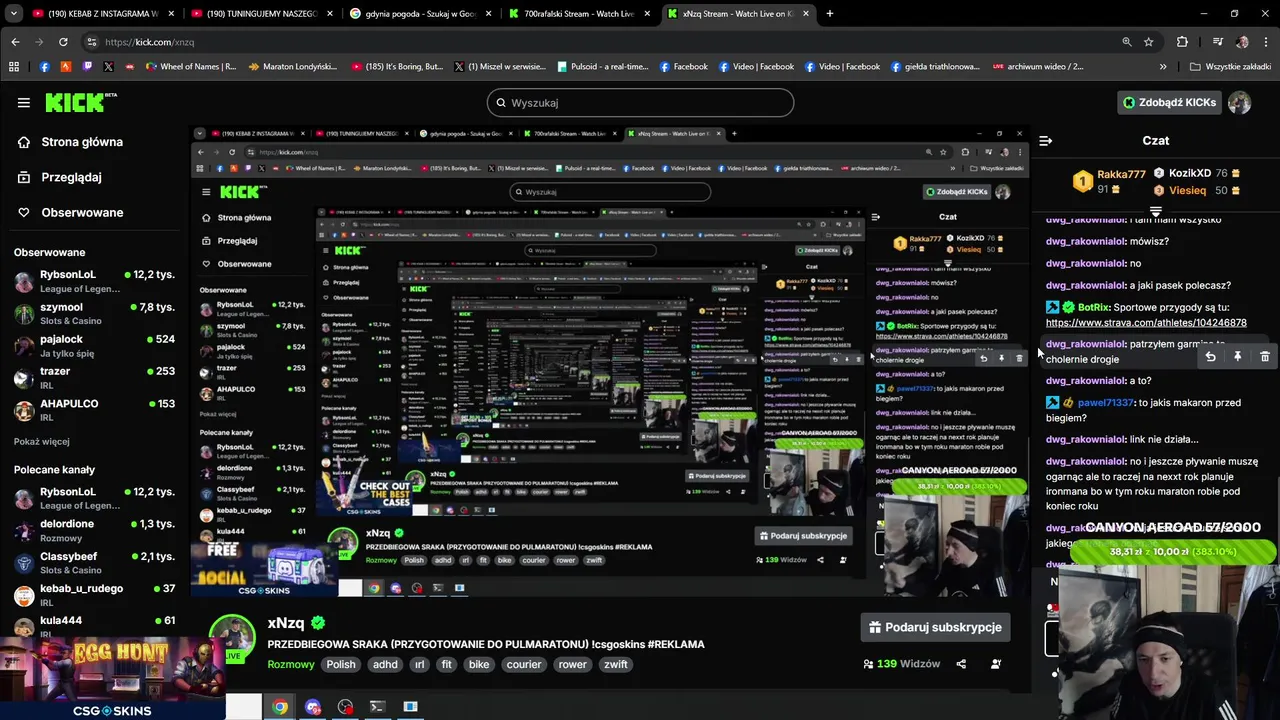Select the xNzq Stream browser tab
Screen dimensions: 1280x720
(738, 14)
